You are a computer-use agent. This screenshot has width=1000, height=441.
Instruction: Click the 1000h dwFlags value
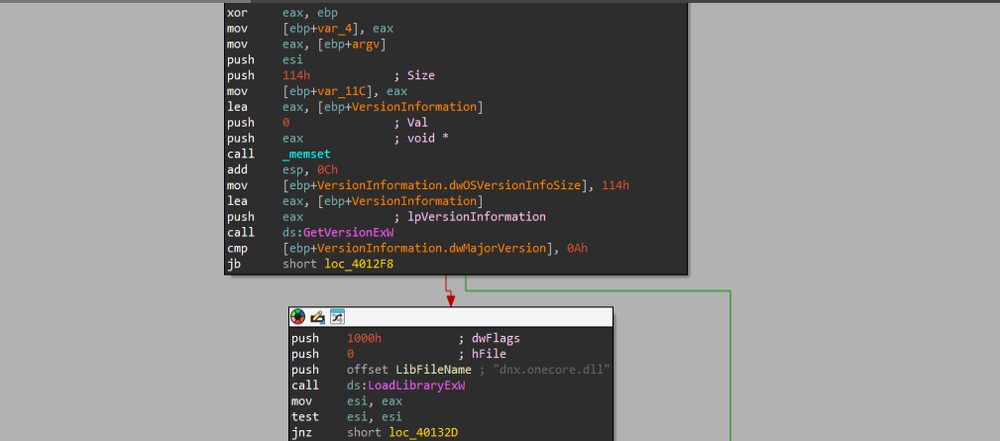pos(364,338)
